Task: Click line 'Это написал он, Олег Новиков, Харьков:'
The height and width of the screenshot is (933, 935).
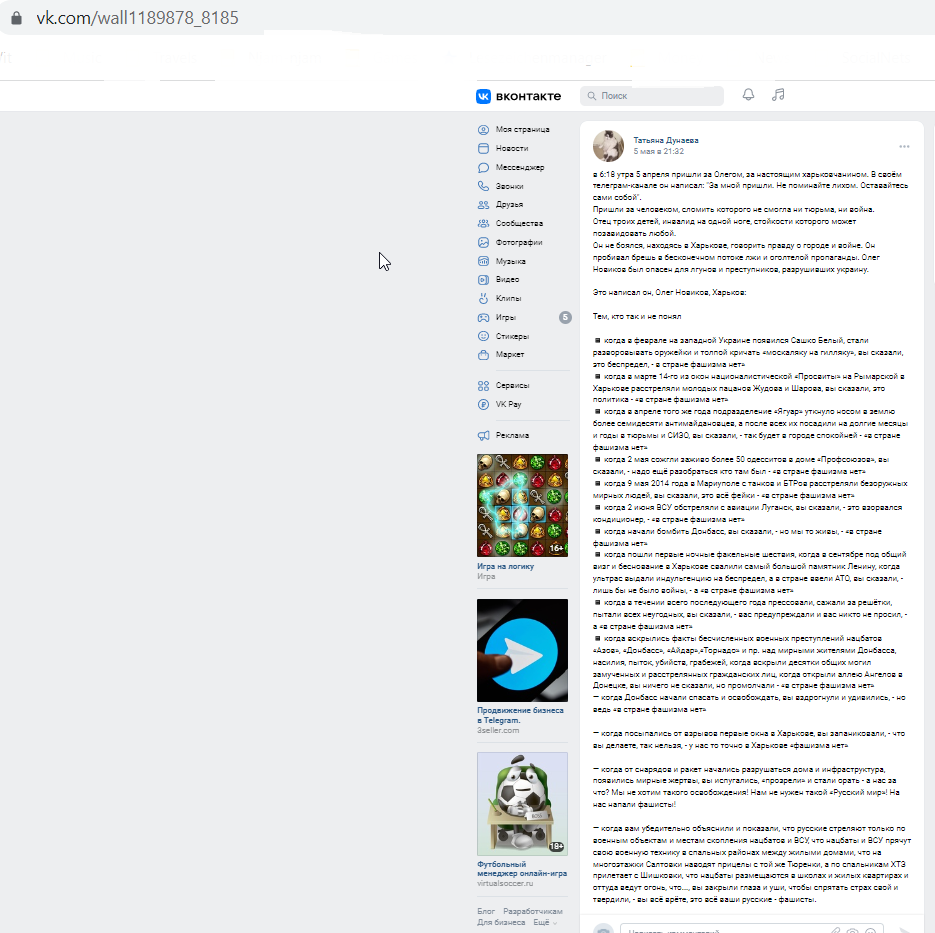Action: pos(669,293)
